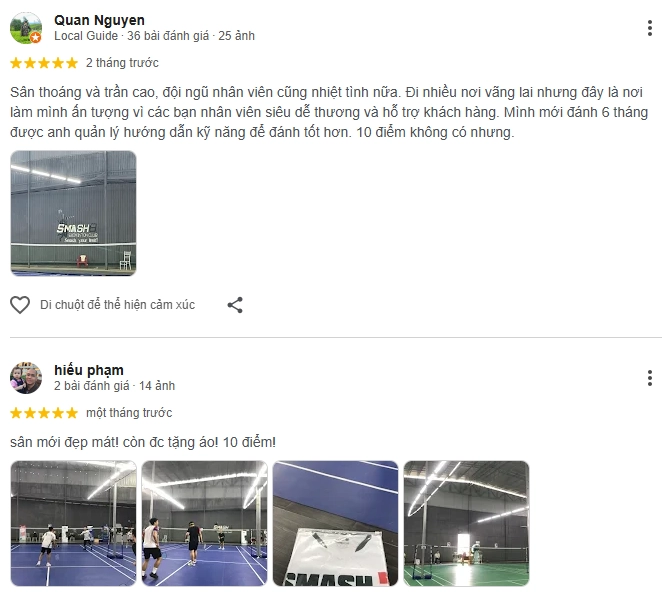This screenshot has height=598, width=669.
Task: Open first blue court photo by hiếu phạm
Action: pyautogui.click(x=73, y=523)
